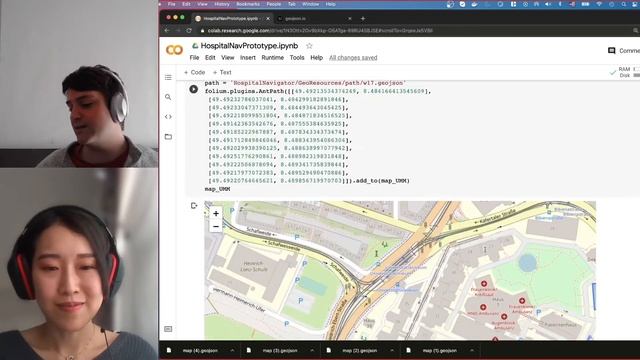Expand options for map (2).geojson download
The width and height of the screenshot is (640, 360).
tap(392, 350)
